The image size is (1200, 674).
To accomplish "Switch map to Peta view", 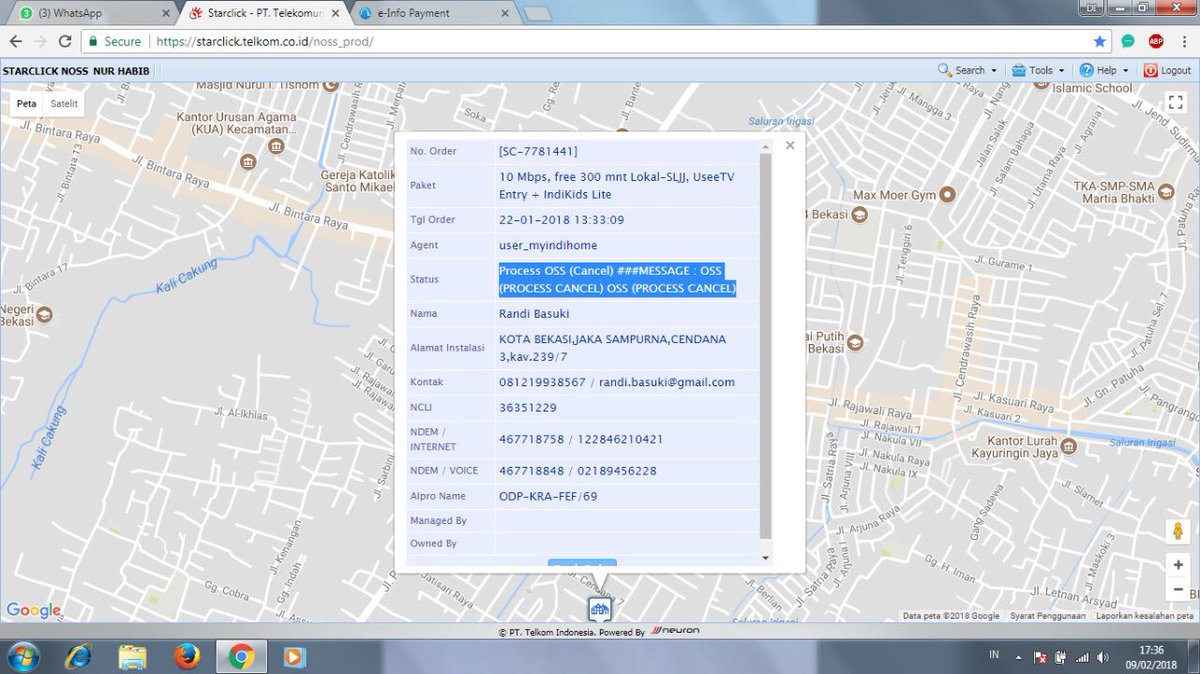I will pyautogui.click(x=26, y=103).
